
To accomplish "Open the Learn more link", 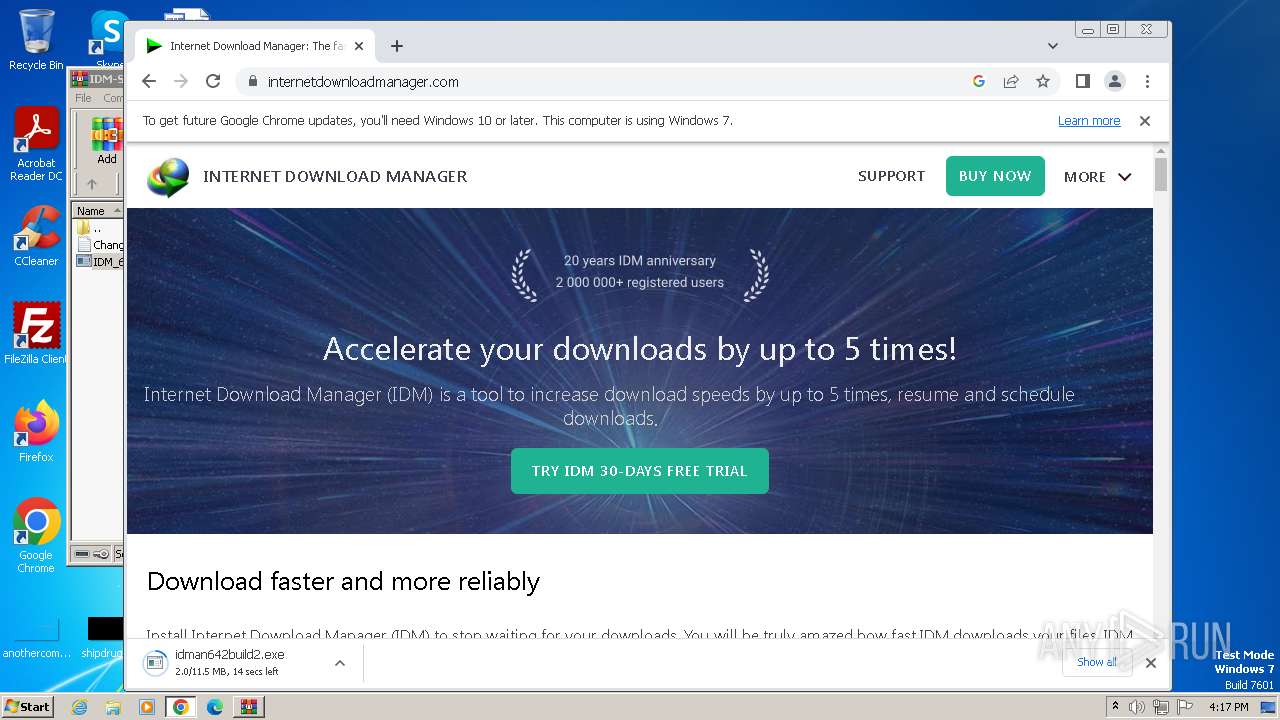I will 1089,121.
